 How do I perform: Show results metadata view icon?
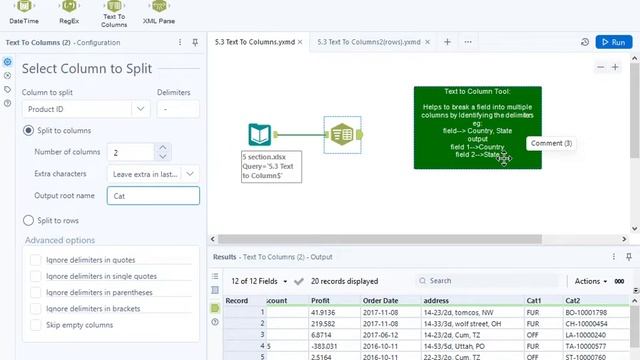215,290
